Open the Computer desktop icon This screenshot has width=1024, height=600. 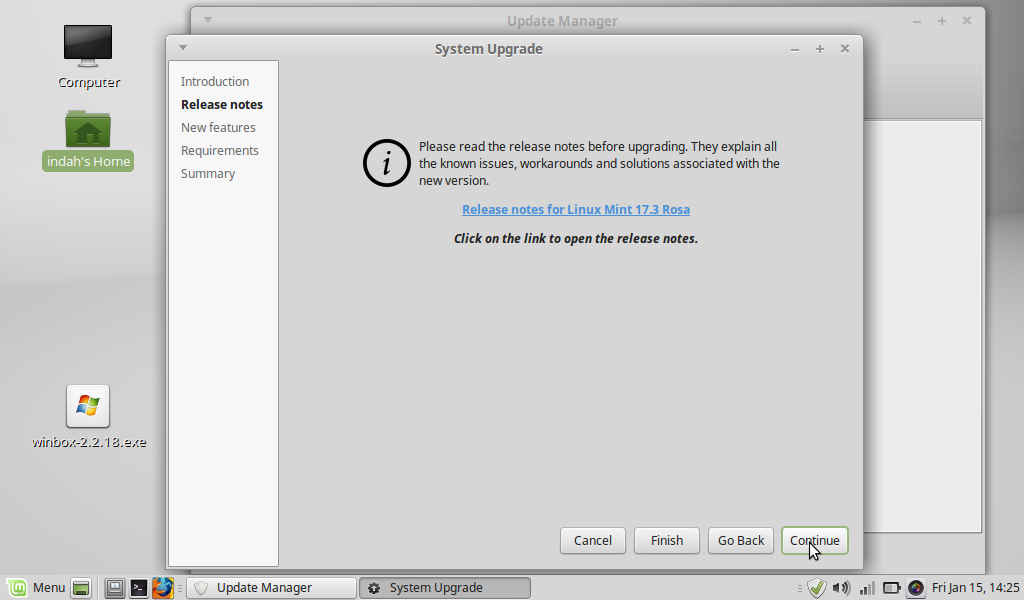[x=88, y=47]
